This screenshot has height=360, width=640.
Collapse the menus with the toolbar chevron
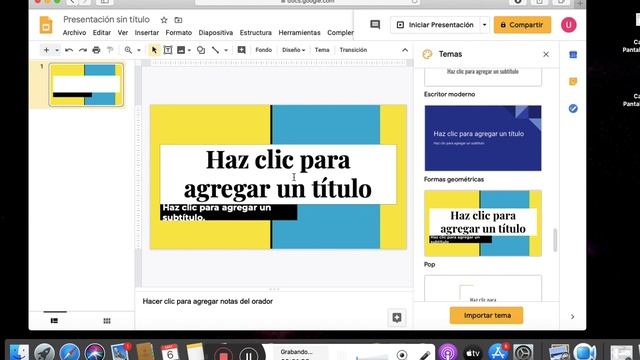tap(405, 50)
